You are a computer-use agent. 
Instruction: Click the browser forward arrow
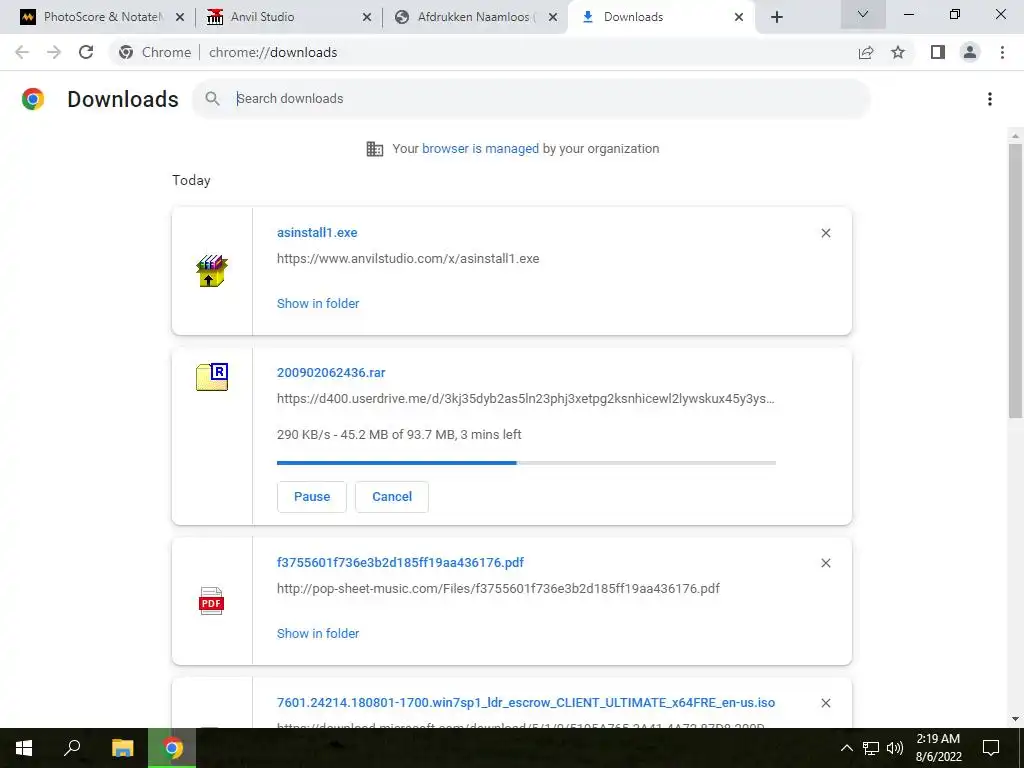(x=54, y=52)
